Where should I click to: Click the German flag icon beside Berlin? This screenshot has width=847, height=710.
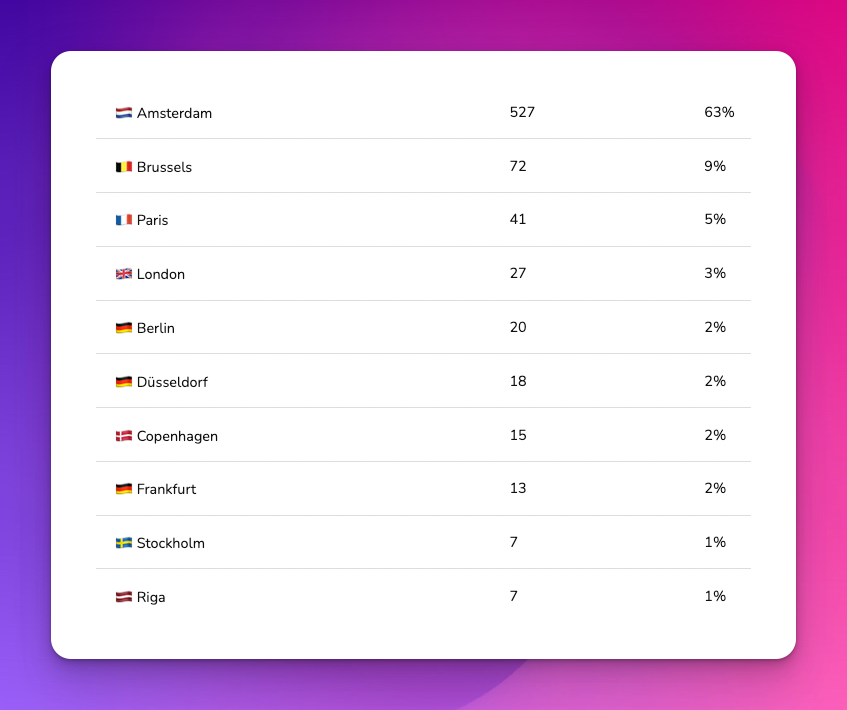coord(124,328)
